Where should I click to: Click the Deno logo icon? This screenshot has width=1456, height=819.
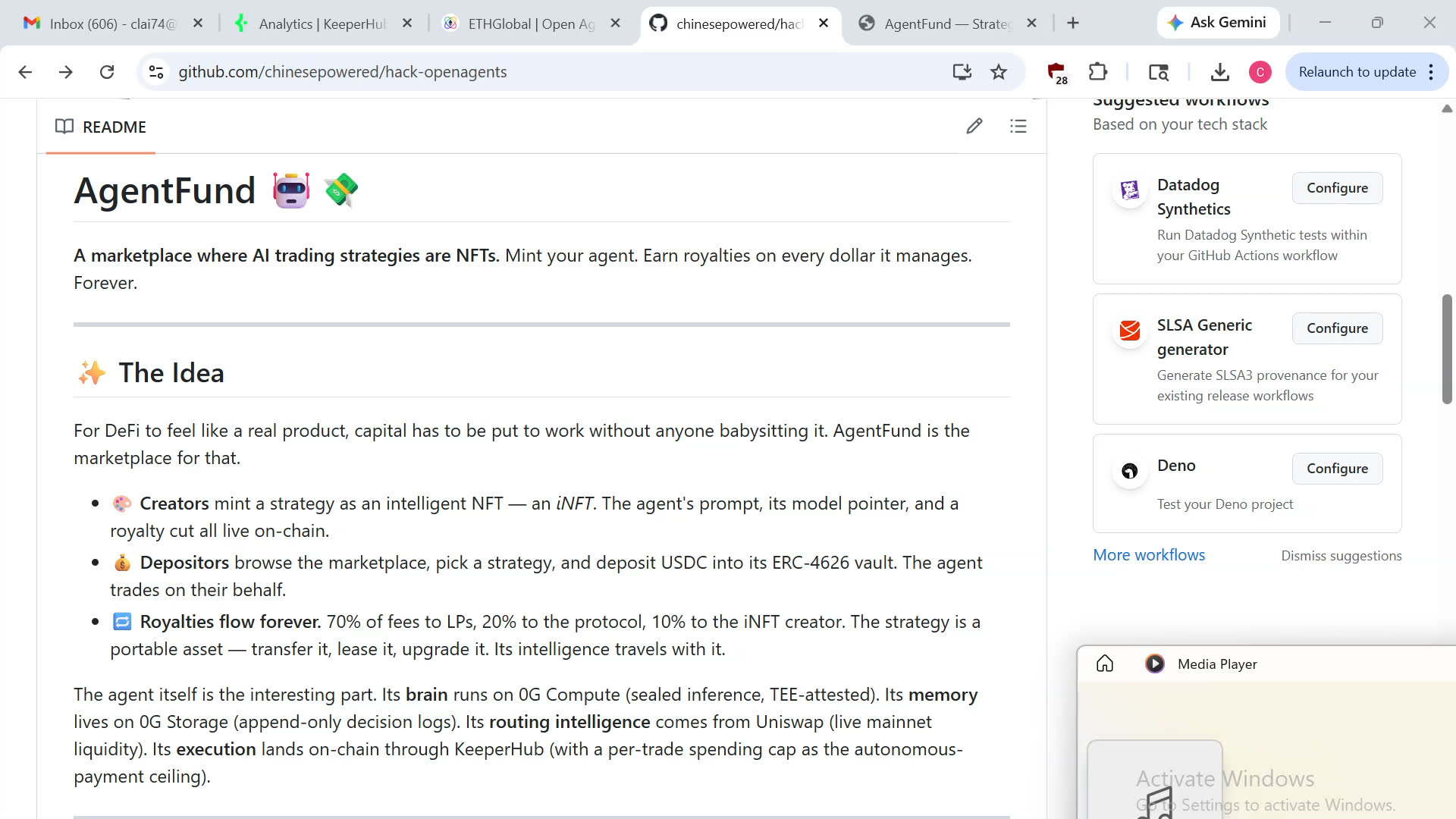tap(1130, 471)
